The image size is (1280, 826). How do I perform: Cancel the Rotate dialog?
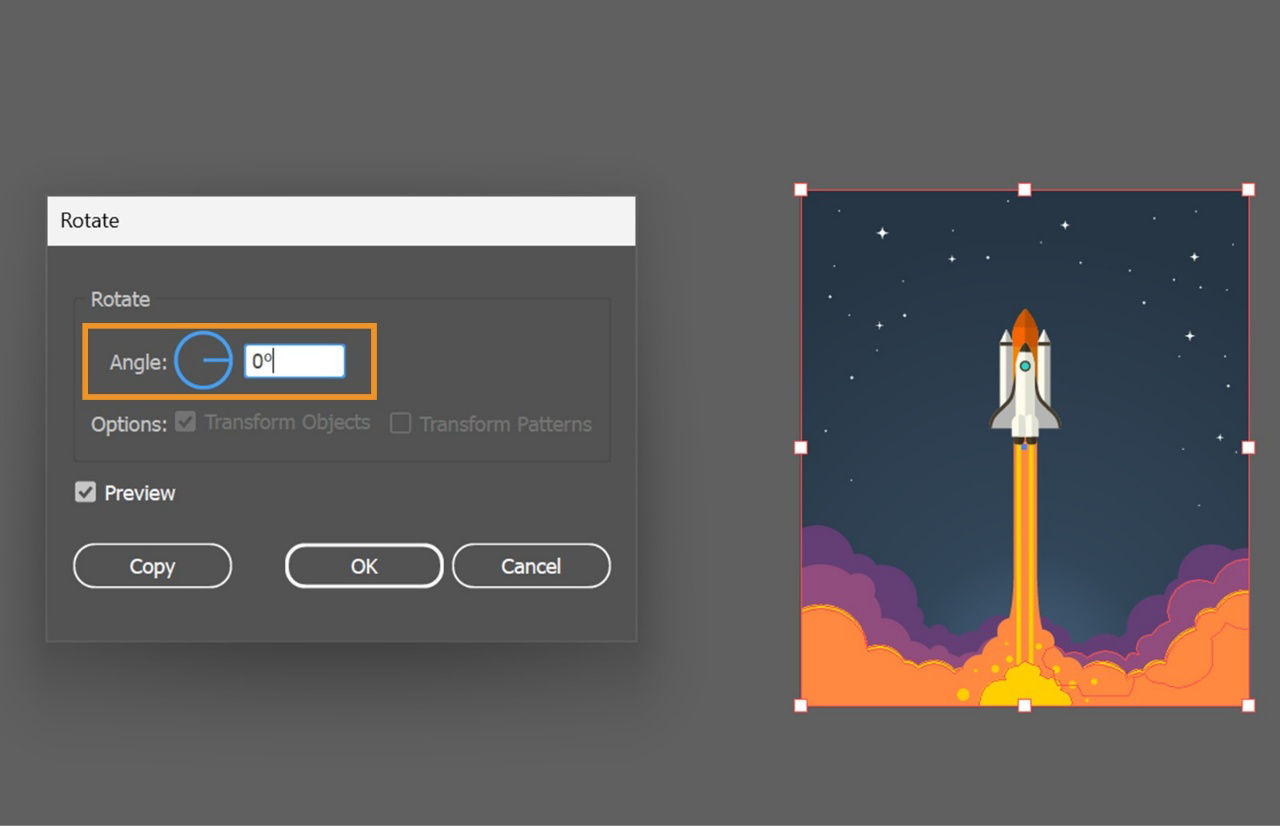[x=531, y=565]
